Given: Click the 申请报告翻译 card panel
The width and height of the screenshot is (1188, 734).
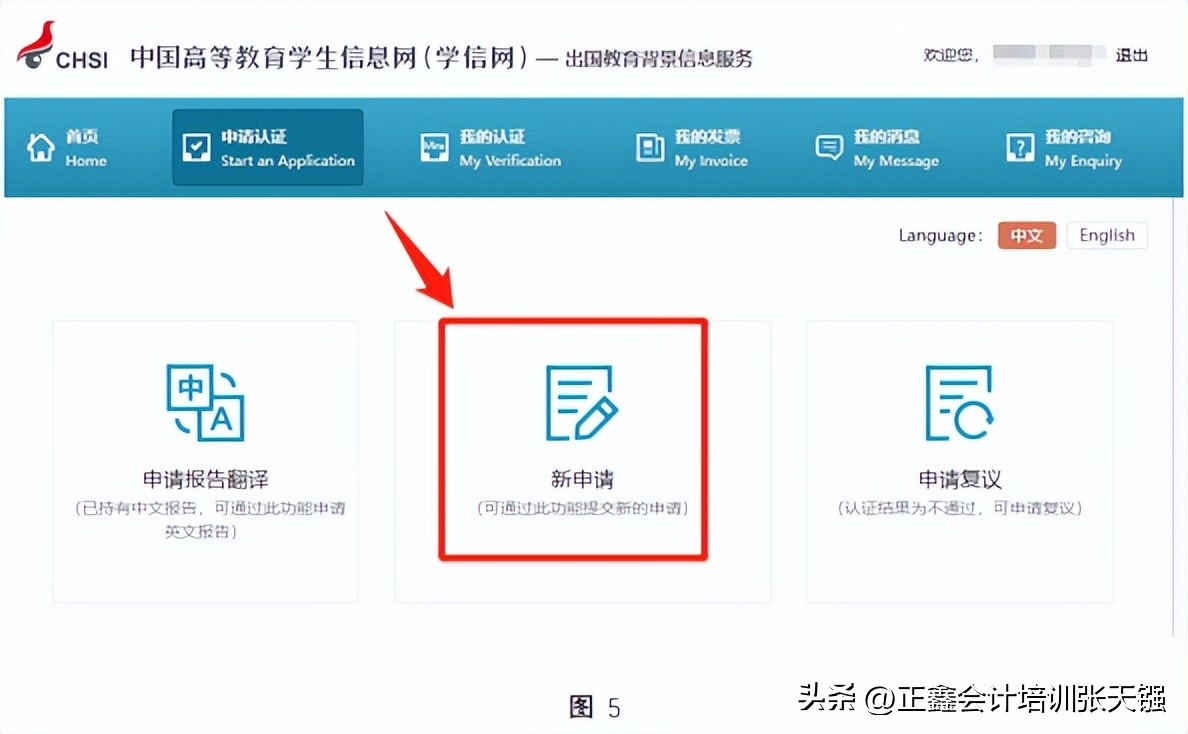Looking at the screenshot, I should [207, 460].
